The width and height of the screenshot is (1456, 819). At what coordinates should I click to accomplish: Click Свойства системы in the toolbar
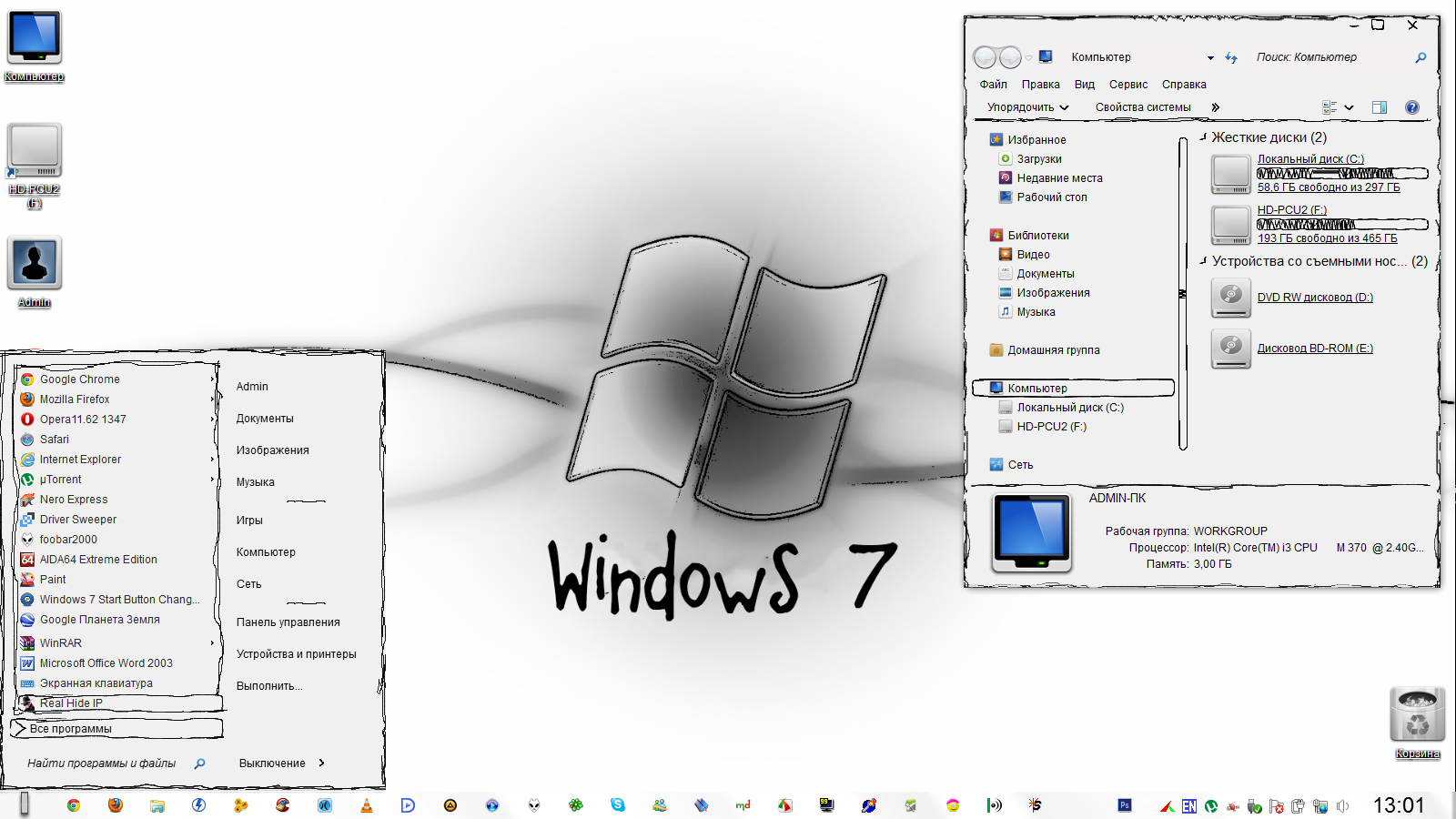click(x=1142, y=107)
